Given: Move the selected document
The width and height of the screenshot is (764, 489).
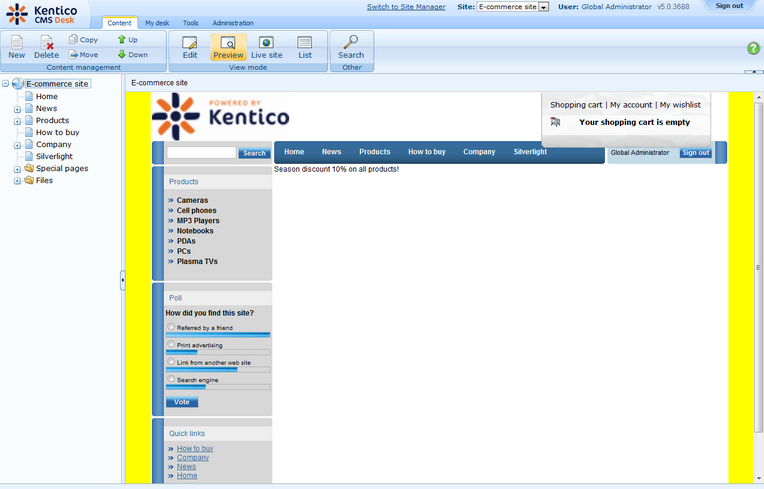Looking at the screenshot, I should click(x=83, y=55).
